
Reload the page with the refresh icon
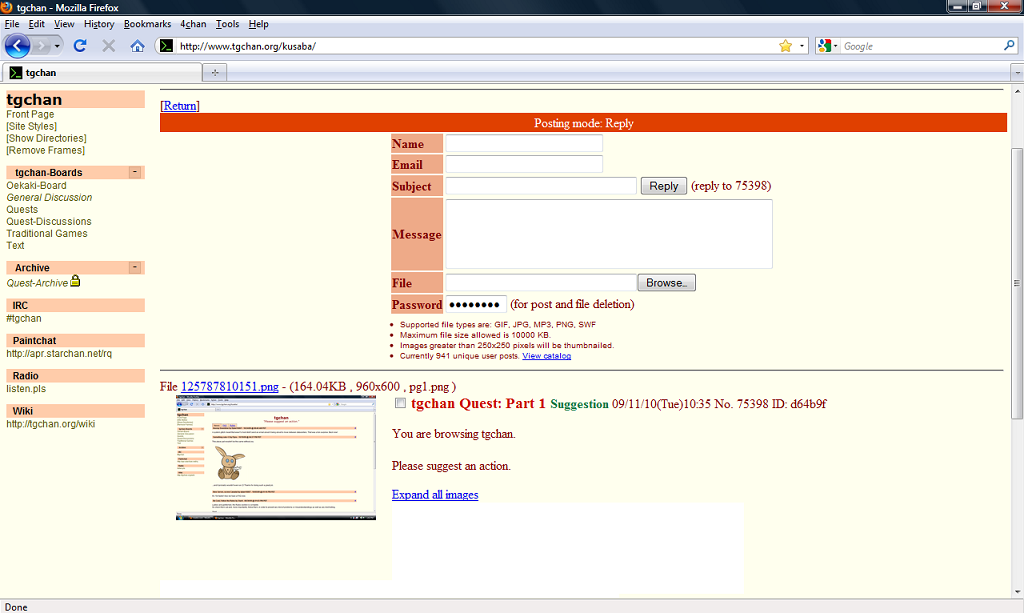tap(80, 46)
